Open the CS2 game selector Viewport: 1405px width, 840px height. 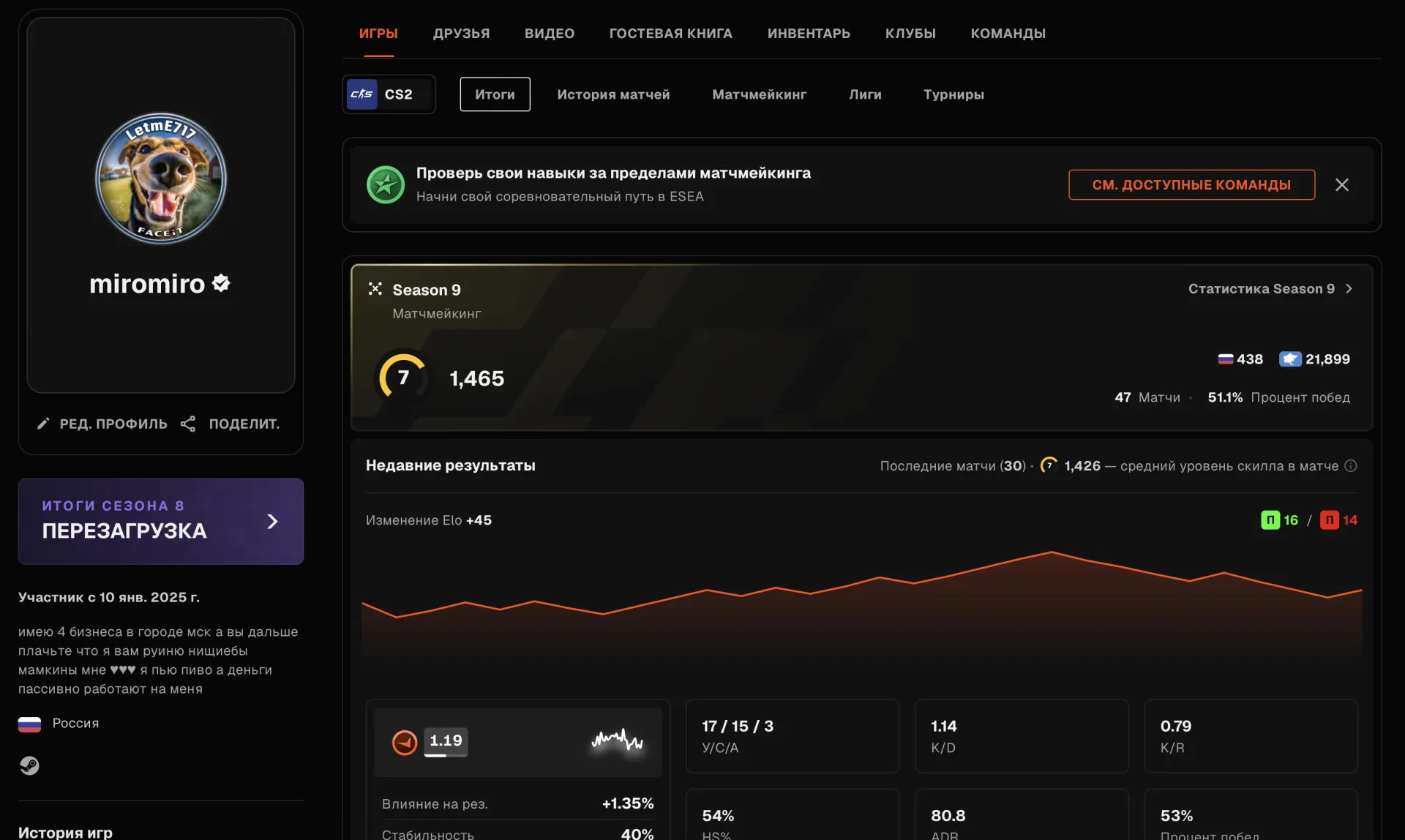tap(389, 94)
